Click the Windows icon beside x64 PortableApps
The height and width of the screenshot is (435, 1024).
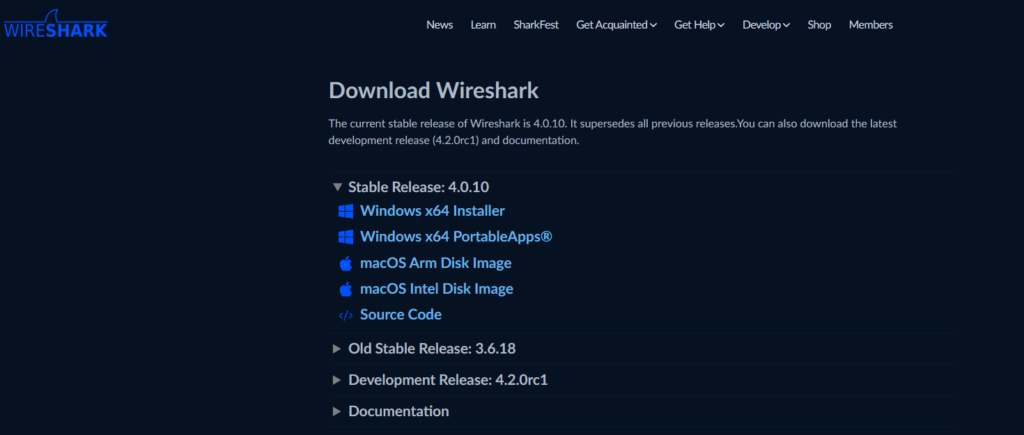click(345, 237)
